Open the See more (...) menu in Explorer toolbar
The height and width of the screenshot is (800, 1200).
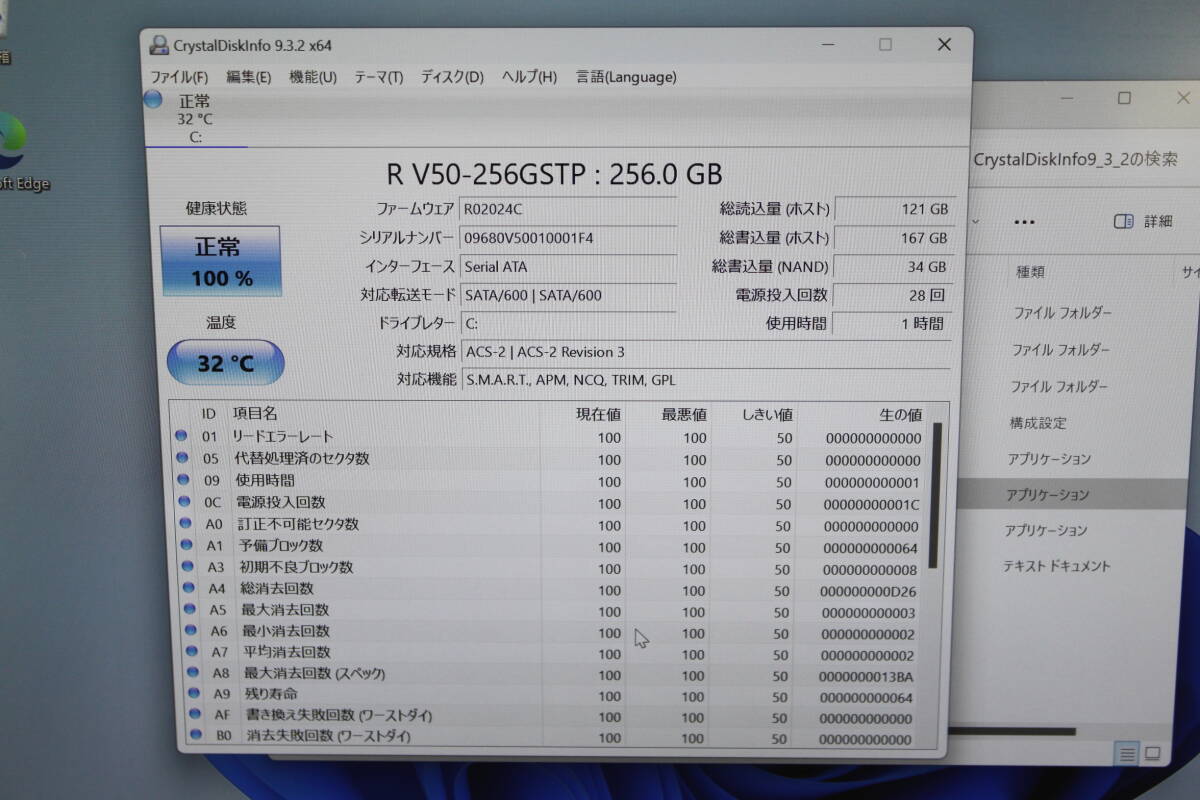tap(1024, 221)
